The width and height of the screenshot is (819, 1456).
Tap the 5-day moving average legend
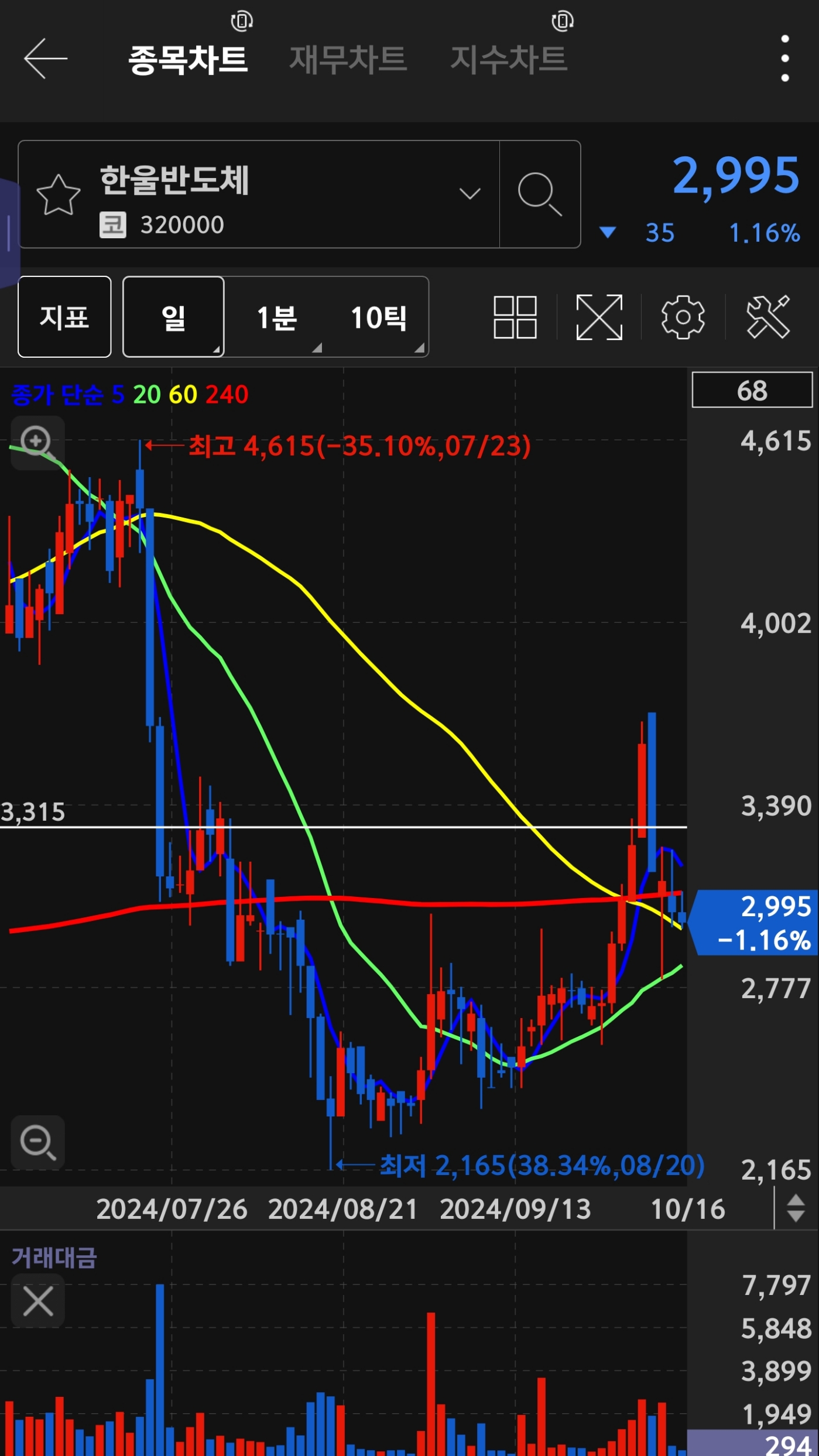pos(118,395)
